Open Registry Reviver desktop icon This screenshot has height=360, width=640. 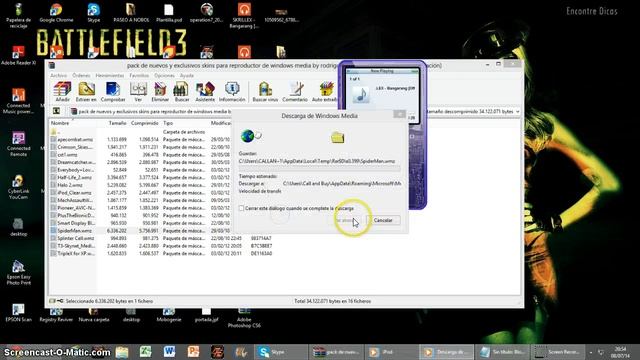tap(56, 316)
